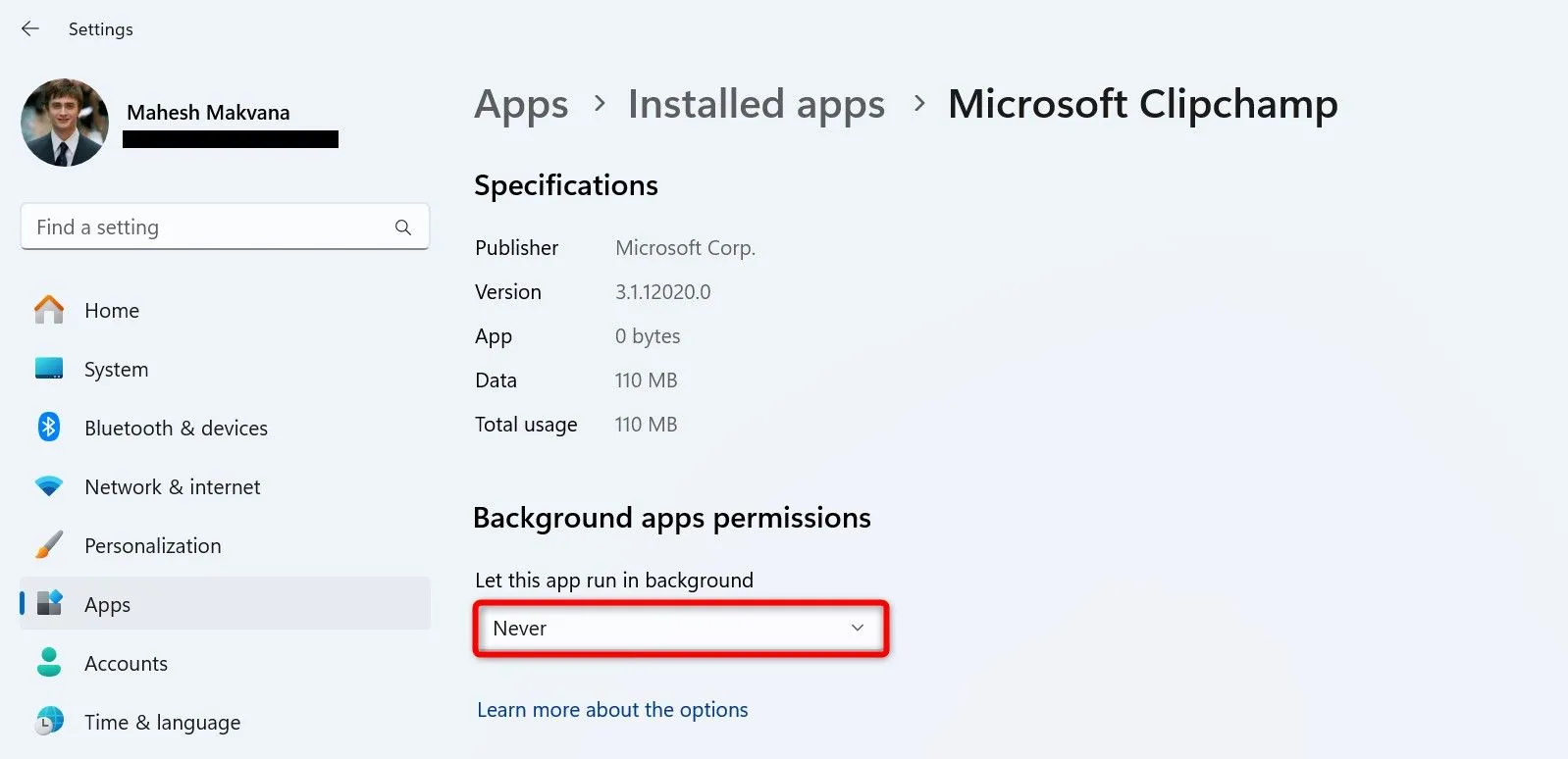The height and width of the screenshot is (759, 1568).
Task: Open Network & internet settings
Action: pyautogui.click(x=173, y=486)
